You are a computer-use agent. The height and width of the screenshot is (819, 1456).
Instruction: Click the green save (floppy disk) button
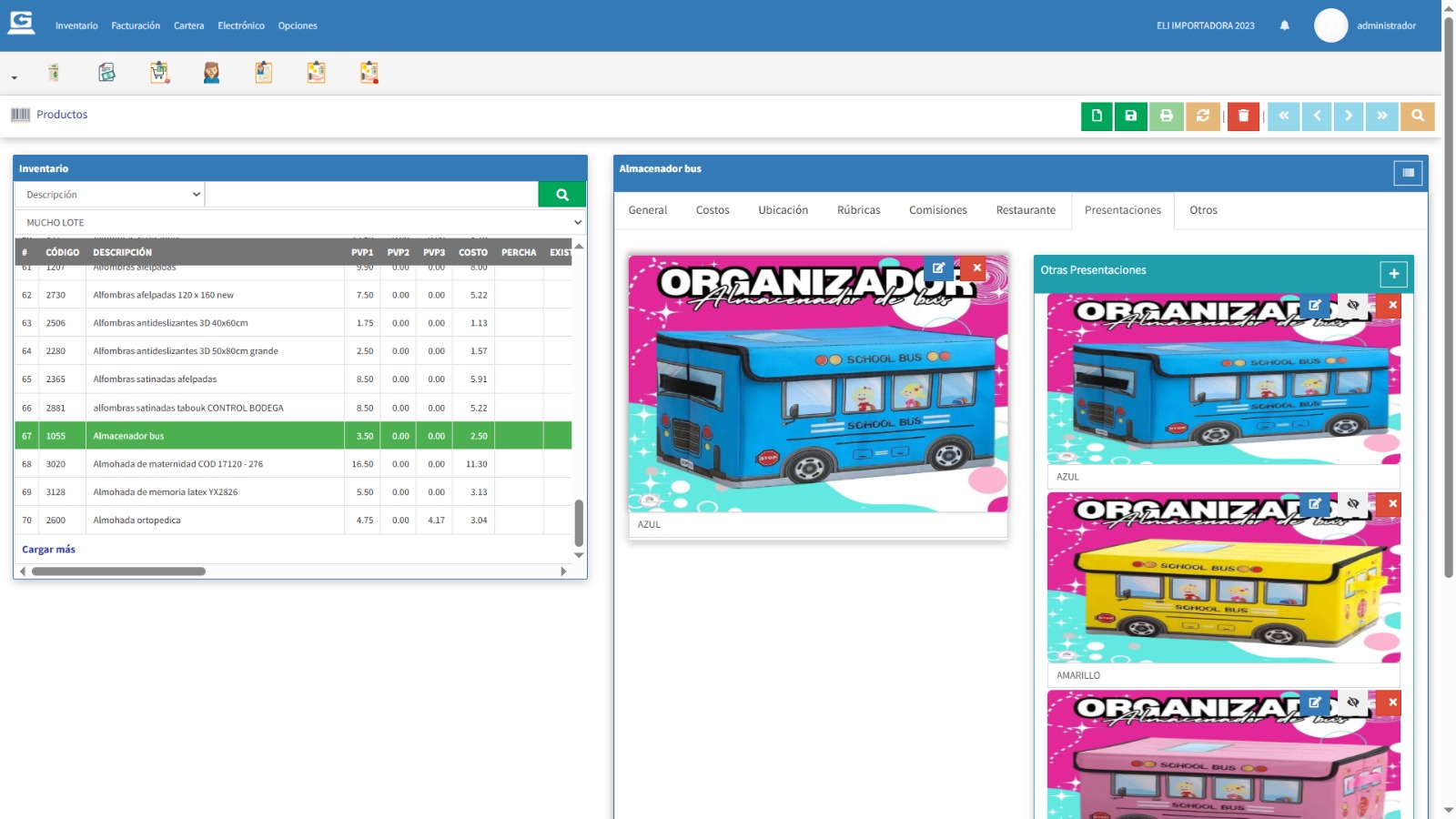(x=1131, y=116)
